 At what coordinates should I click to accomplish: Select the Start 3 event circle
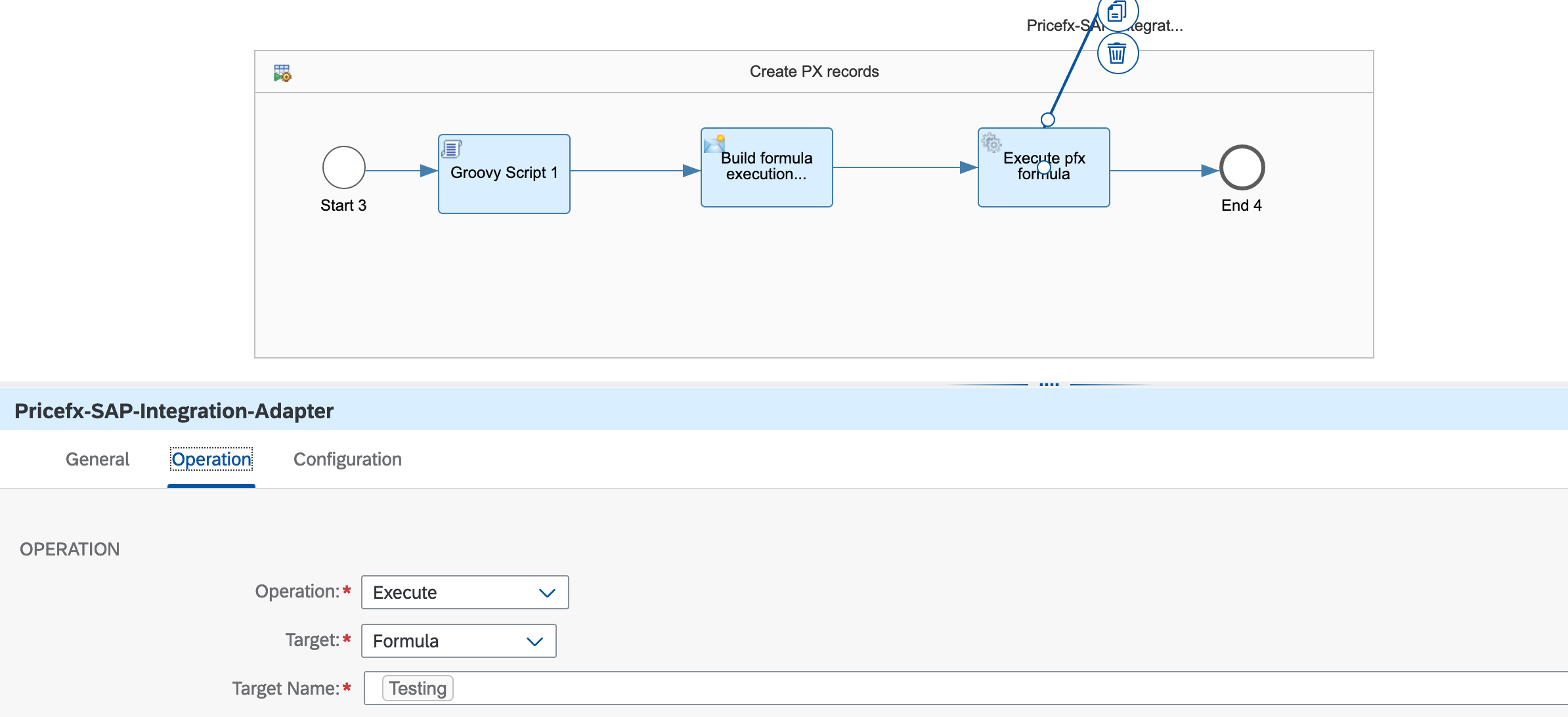click(x=343, y=167)
